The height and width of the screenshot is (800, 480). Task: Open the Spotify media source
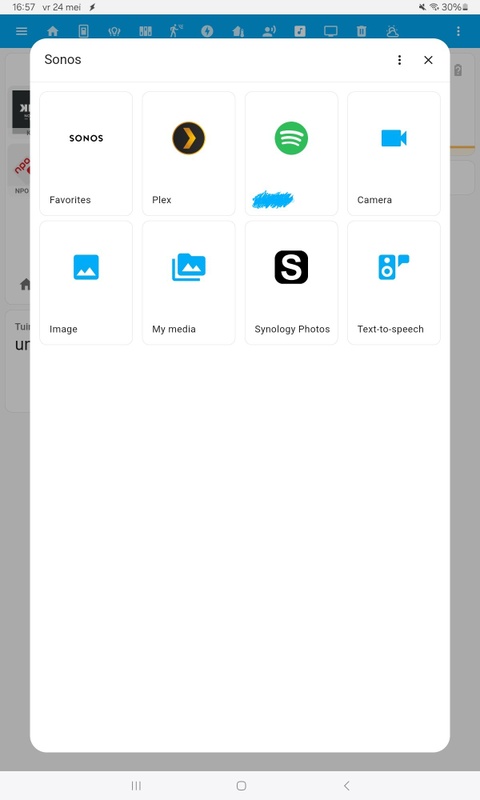click(x=291, y=154)
